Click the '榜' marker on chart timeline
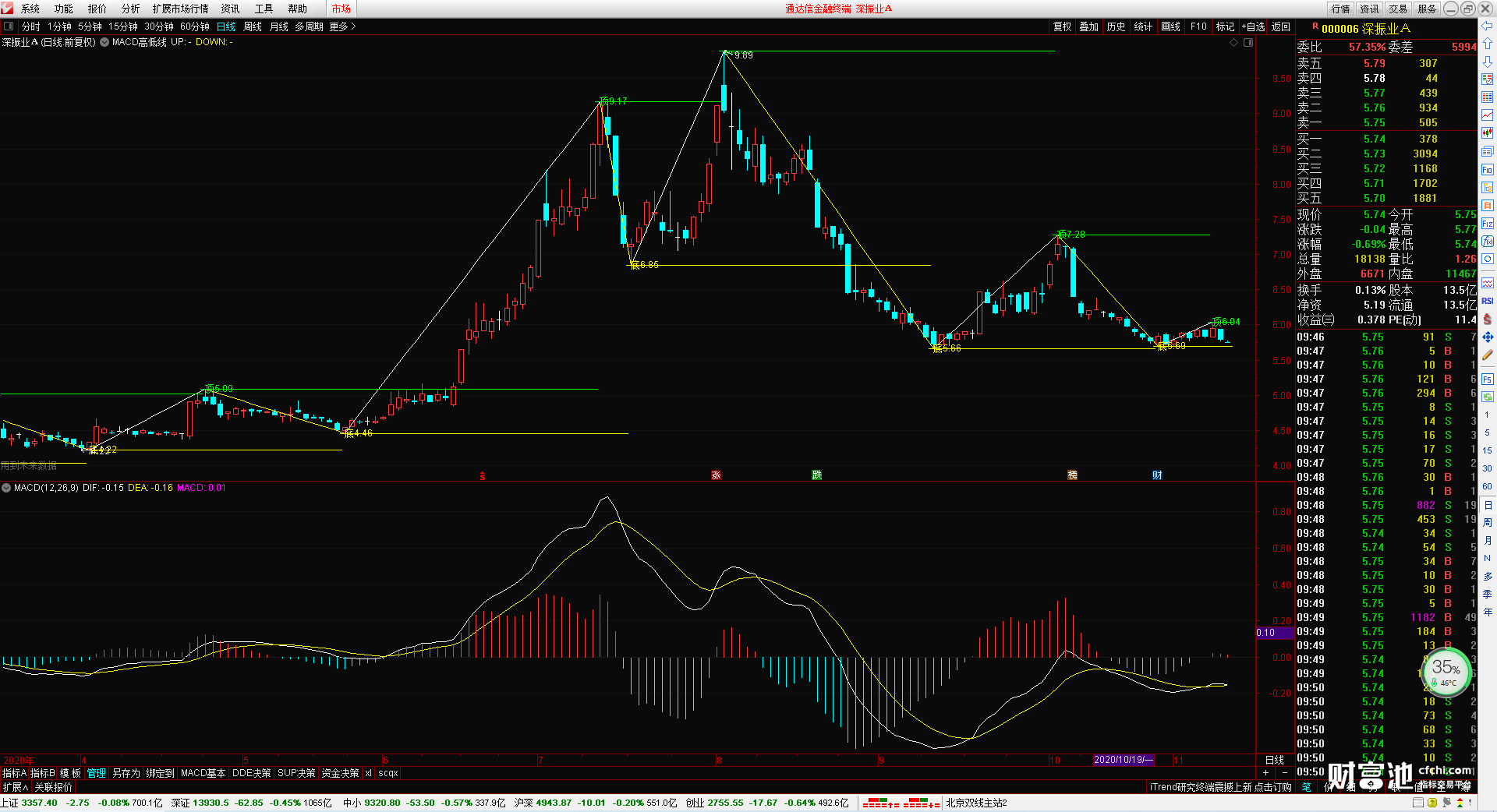 (x=1072, y=475)
